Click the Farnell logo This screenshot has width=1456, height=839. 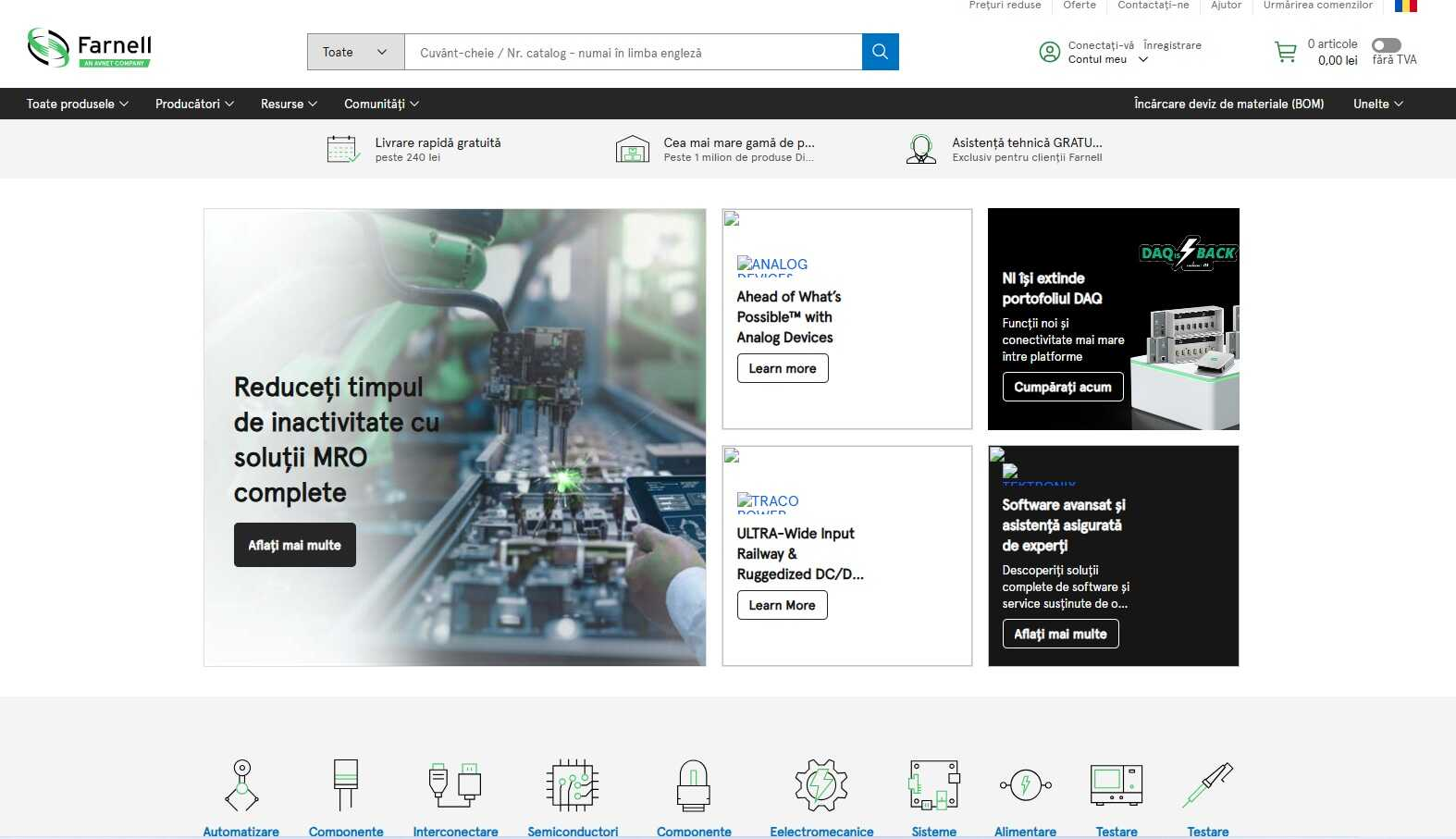89,48
